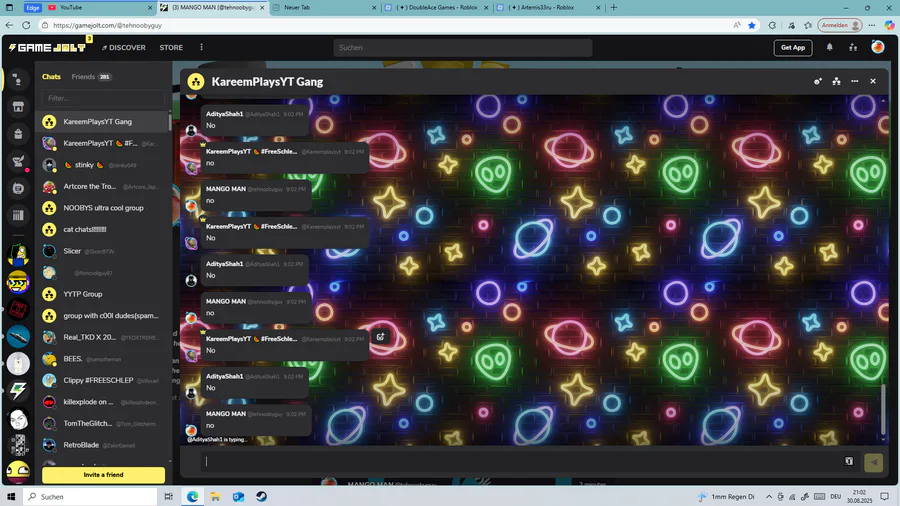Click the chat scrollbar thumb

tap(883, 410)
